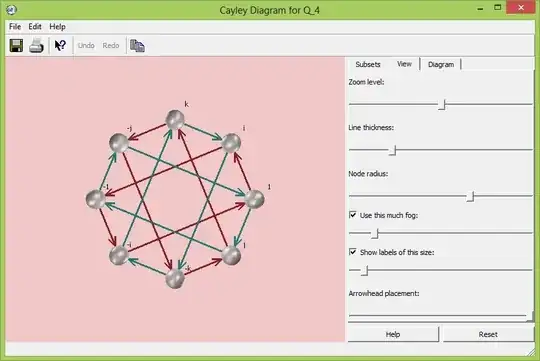
Task: Open the Help menu
Action: coord(57,27)
